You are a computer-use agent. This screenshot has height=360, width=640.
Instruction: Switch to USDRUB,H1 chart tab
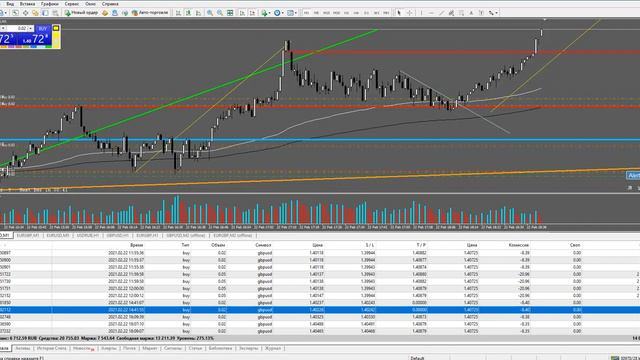point(88,236)
